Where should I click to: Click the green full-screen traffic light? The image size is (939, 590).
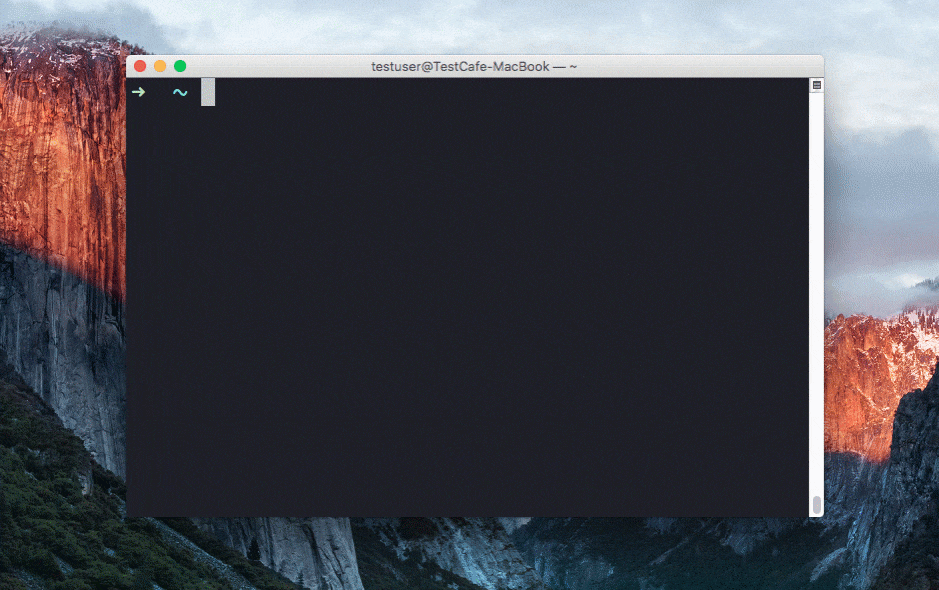tap(179, 64)
